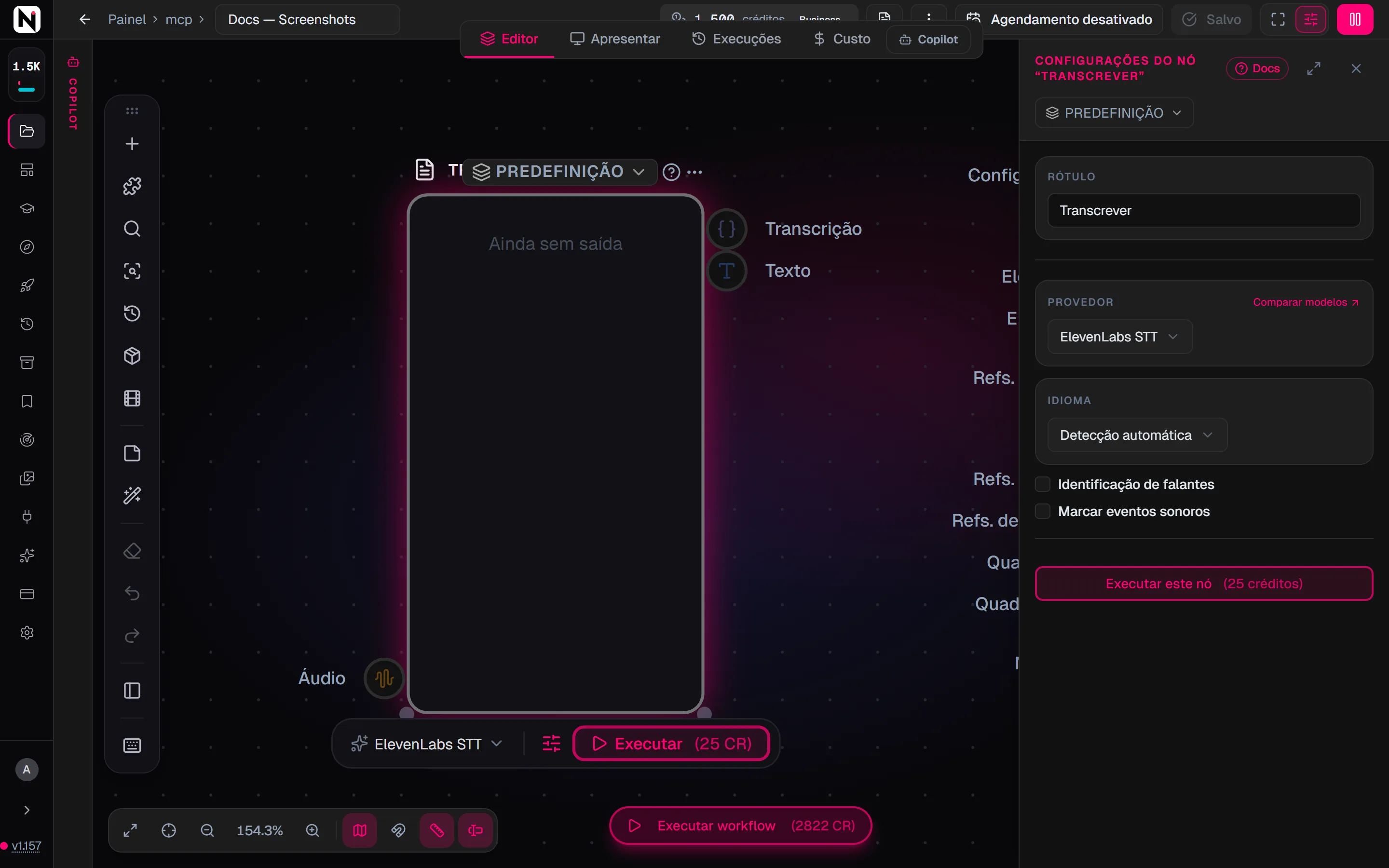Enable Marcar eventos sonoros checkbox
1389x868 pixels.
1042,512
